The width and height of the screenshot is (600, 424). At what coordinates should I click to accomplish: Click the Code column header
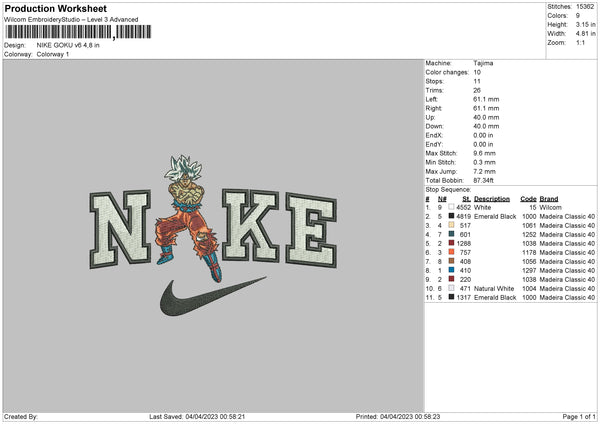pyautogui.click(x=528, y=199)
